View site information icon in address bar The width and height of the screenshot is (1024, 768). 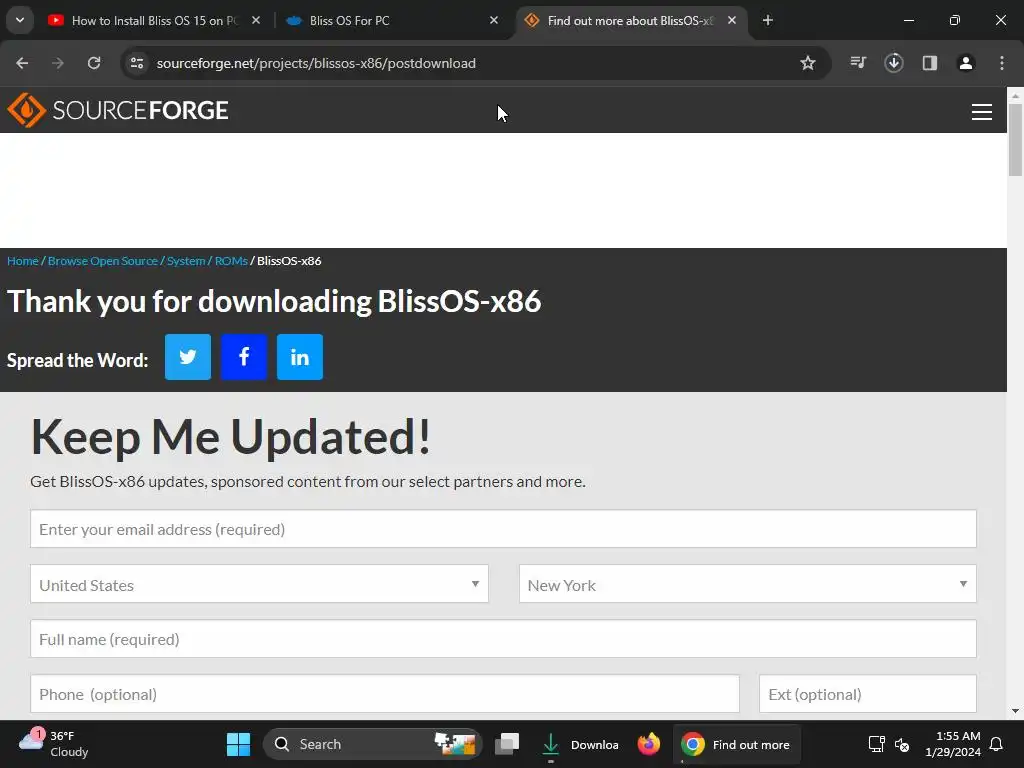tap(136, 63)
